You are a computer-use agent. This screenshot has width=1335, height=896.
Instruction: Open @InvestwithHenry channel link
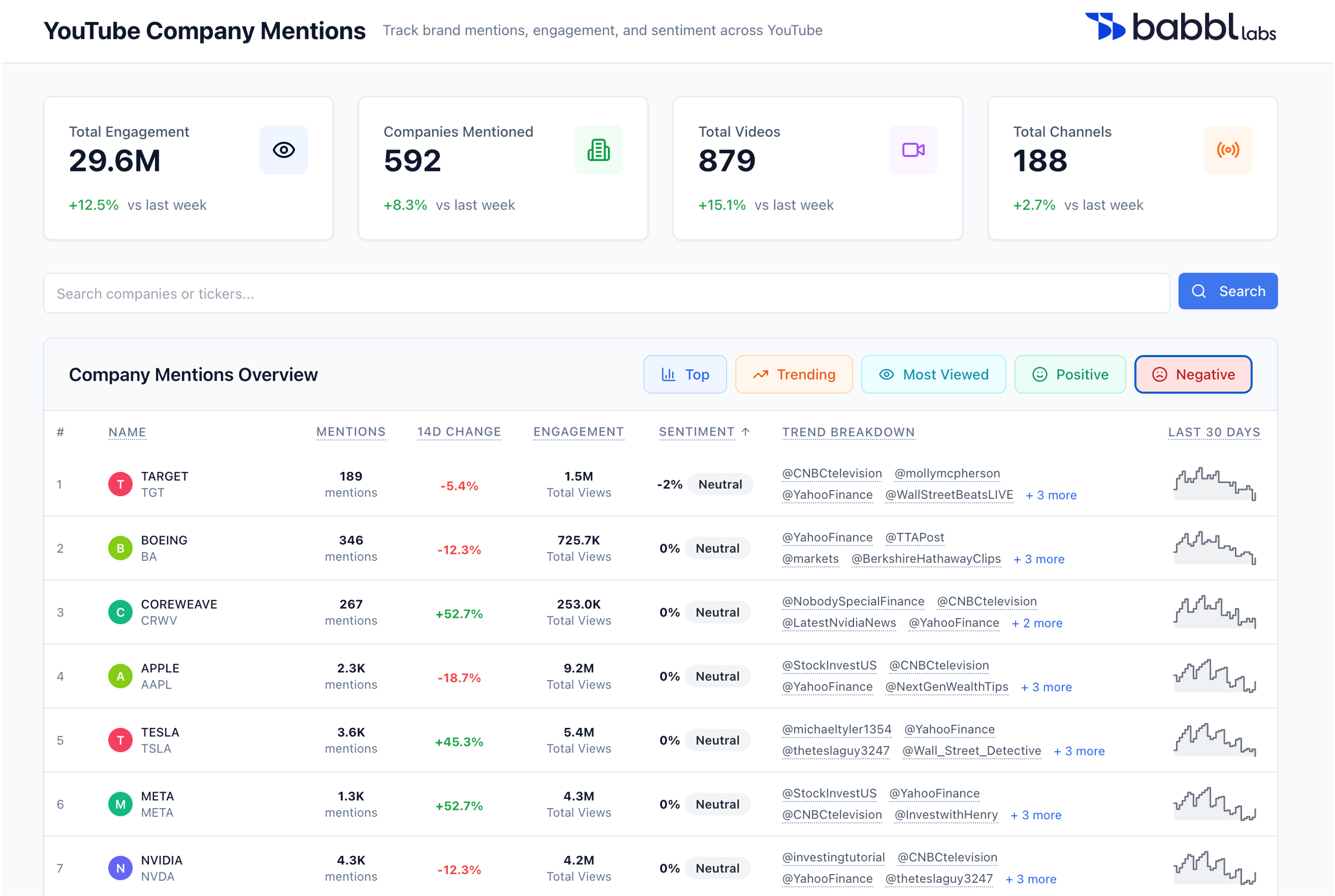click(946, 815)
